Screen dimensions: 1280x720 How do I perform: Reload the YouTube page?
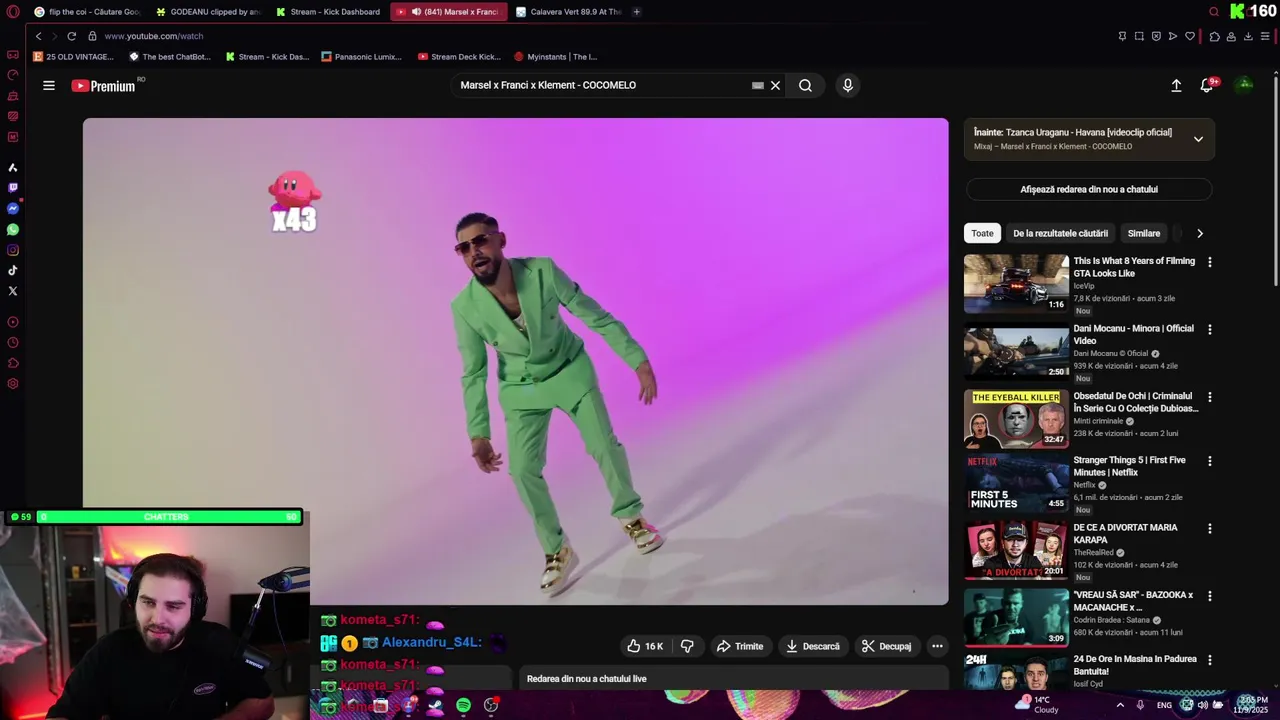click(71, 36)
